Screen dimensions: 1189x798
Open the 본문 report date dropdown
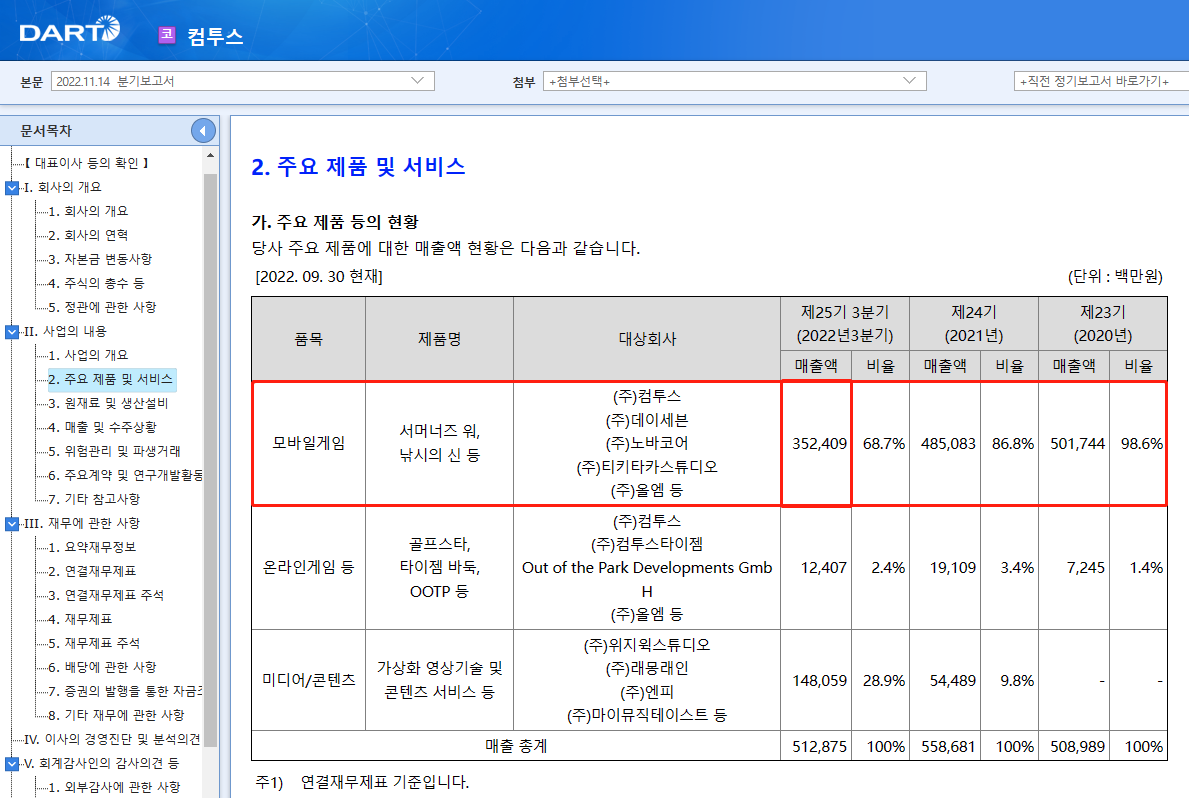click(x=243, y=81)
